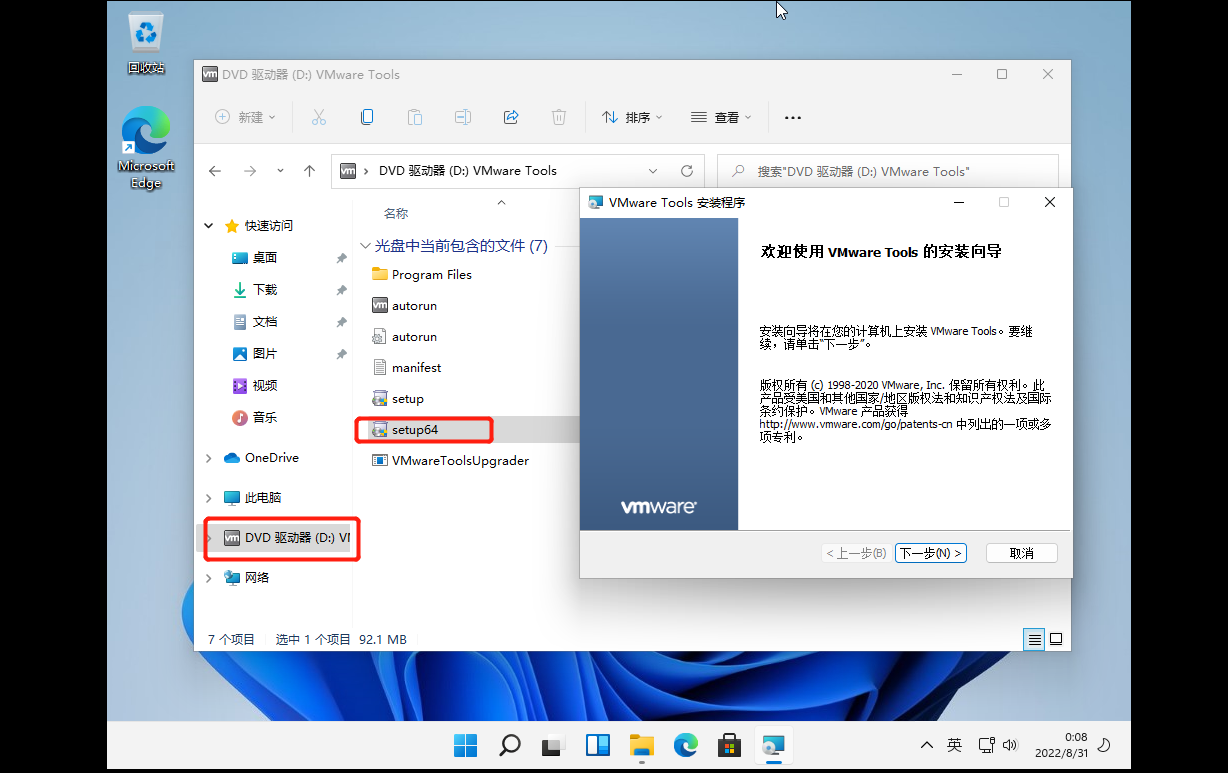Image resolution: width=1228 pixels, height=773 pixels.
Task: Open the New (新建) dropdown menu
Action: pyautogui.click(x=245, y=117)
